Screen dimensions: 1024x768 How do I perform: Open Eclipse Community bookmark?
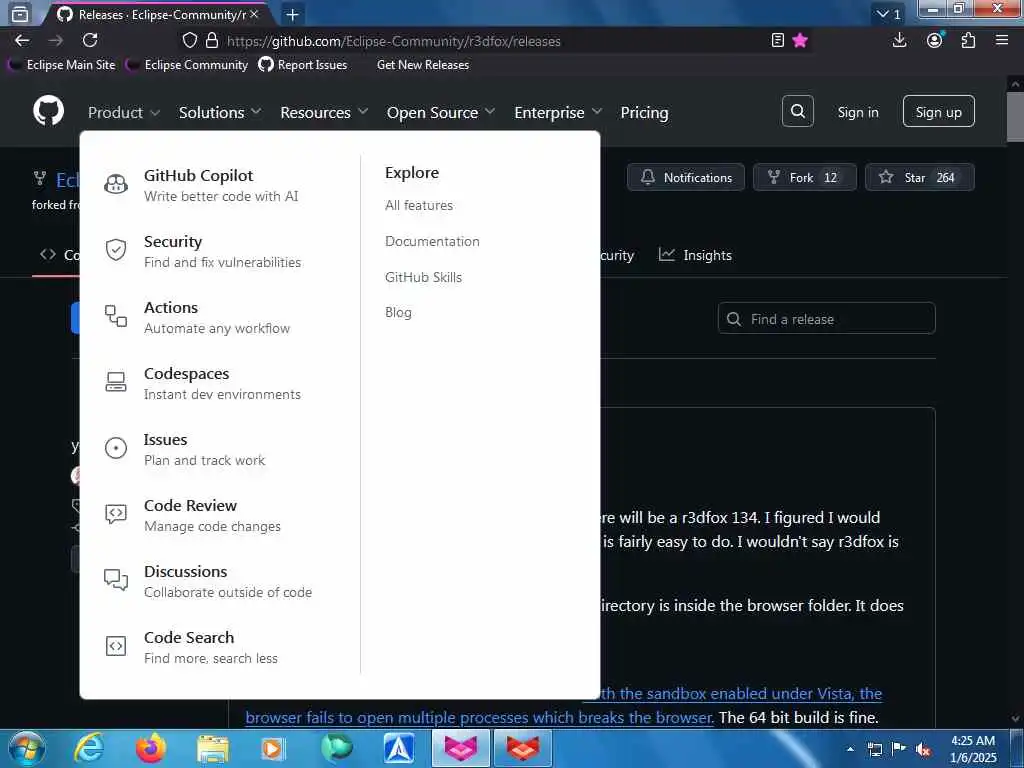[188, 65]
